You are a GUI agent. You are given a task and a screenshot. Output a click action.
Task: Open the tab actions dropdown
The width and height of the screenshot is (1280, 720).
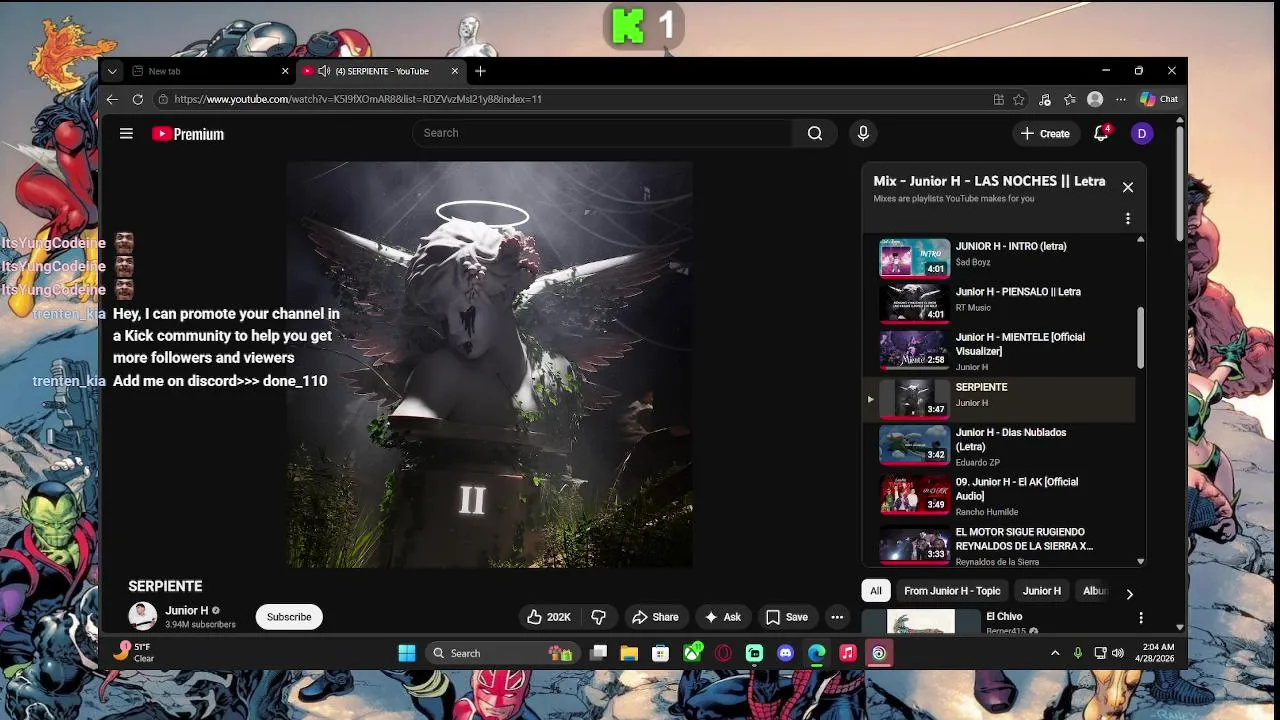pos(112,71)
